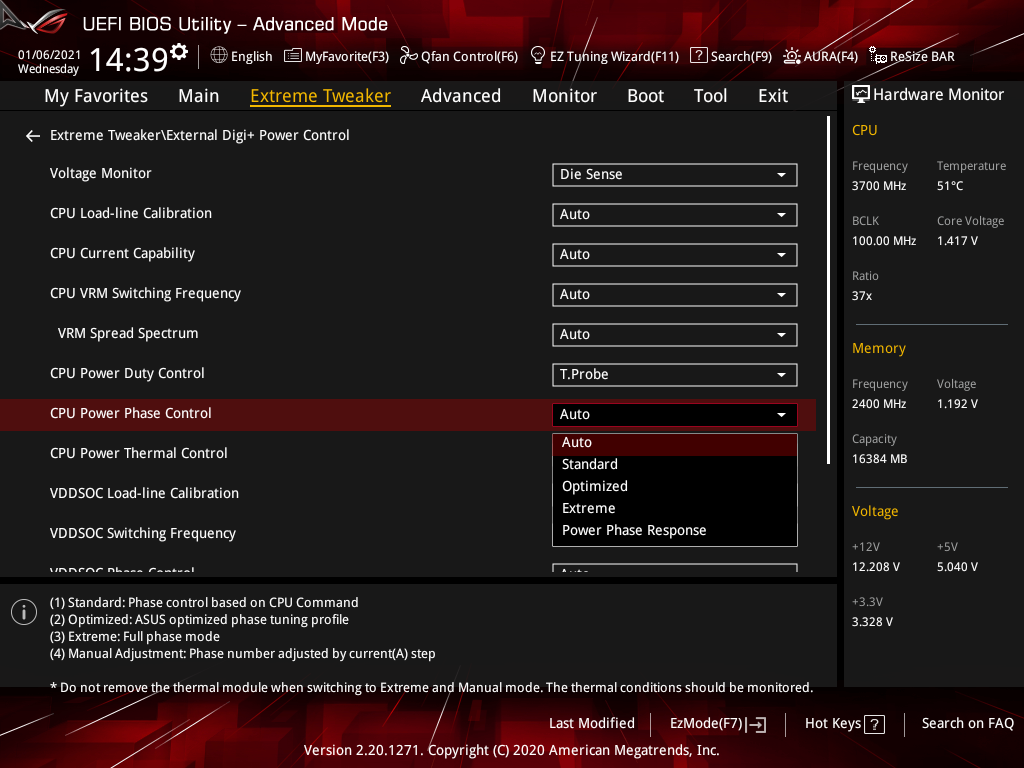This screenshot has height=768, width=1024.
Task: Click the +12V 12.208 V reading
Action: pos(876,568)
